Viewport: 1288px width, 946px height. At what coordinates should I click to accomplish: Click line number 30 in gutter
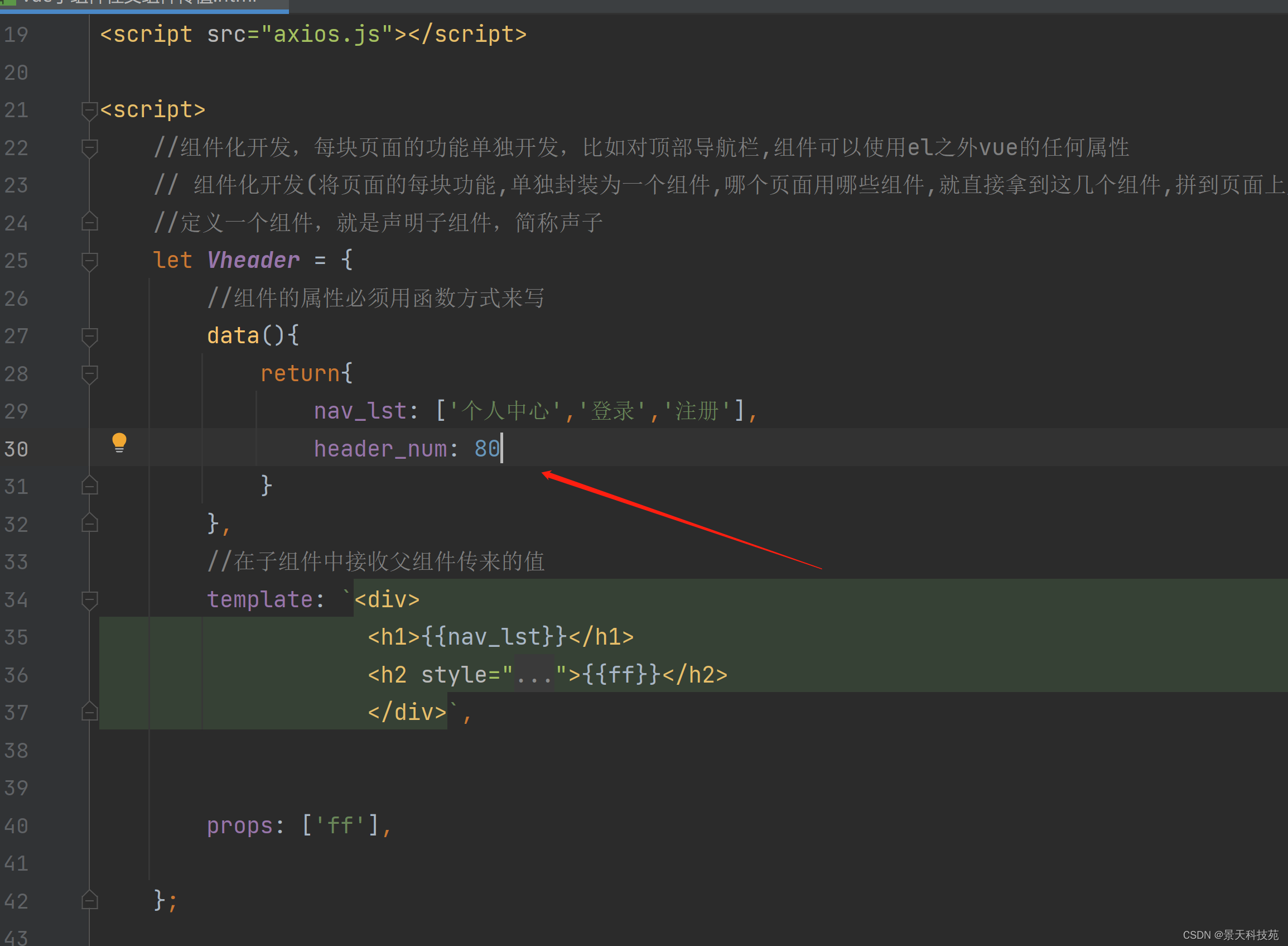[x=16, y=449]
